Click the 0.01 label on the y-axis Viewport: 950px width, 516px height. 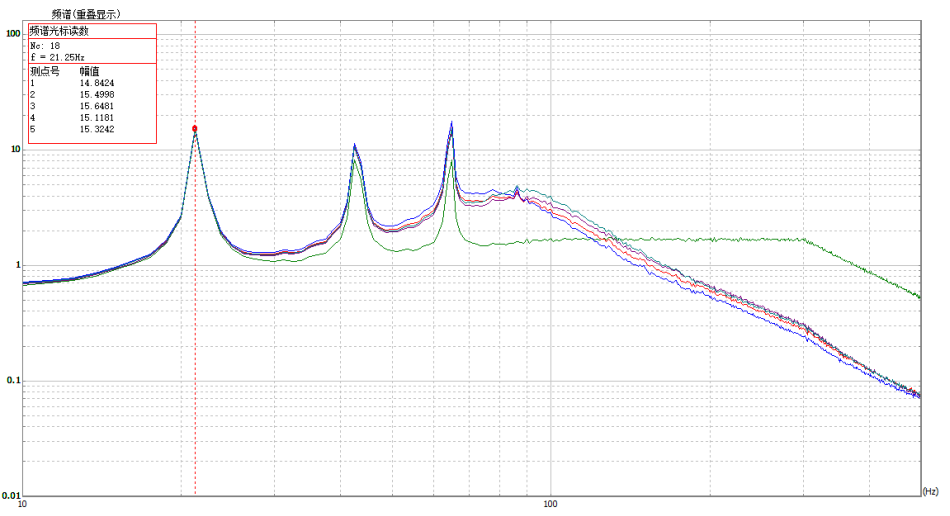12,496
